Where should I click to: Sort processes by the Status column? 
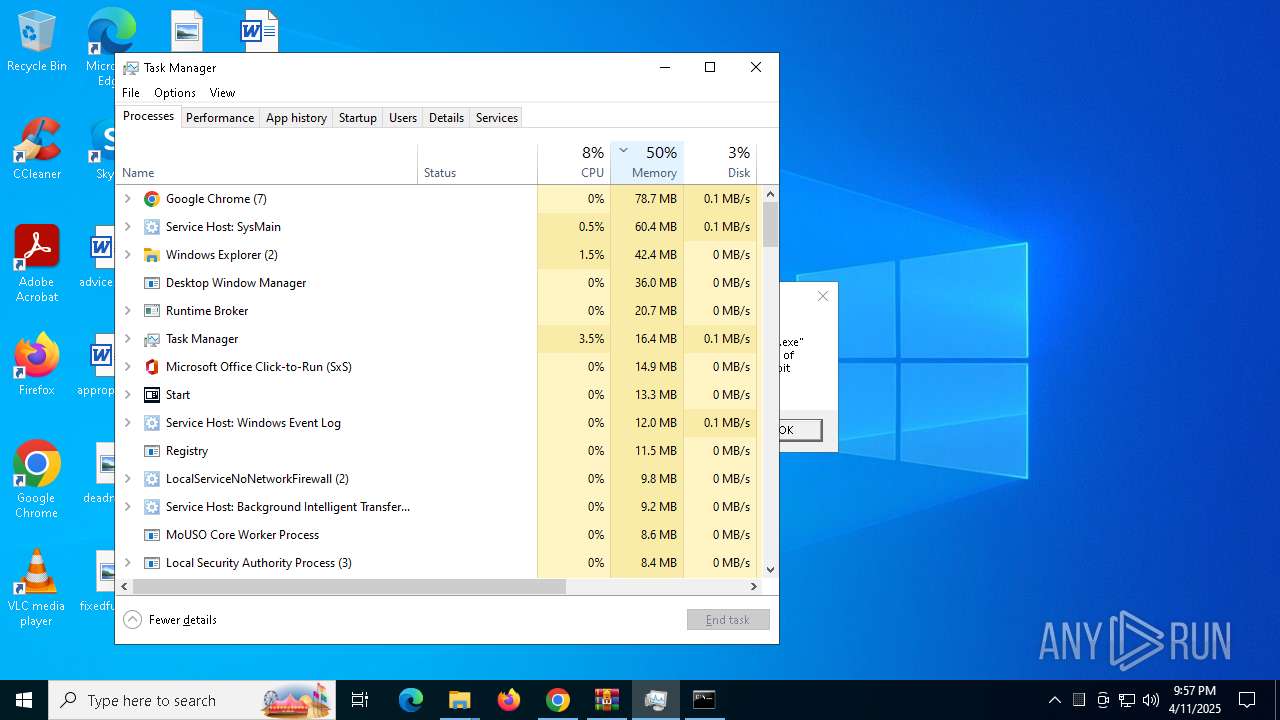477,164
